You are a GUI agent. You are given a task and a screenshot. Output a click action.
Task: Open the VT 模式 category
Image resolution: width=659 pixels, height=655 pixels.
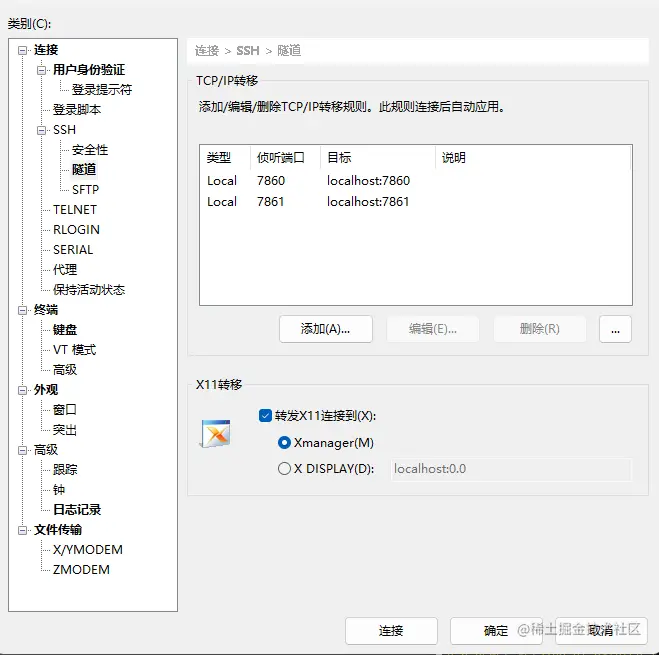tap(74, 350)
